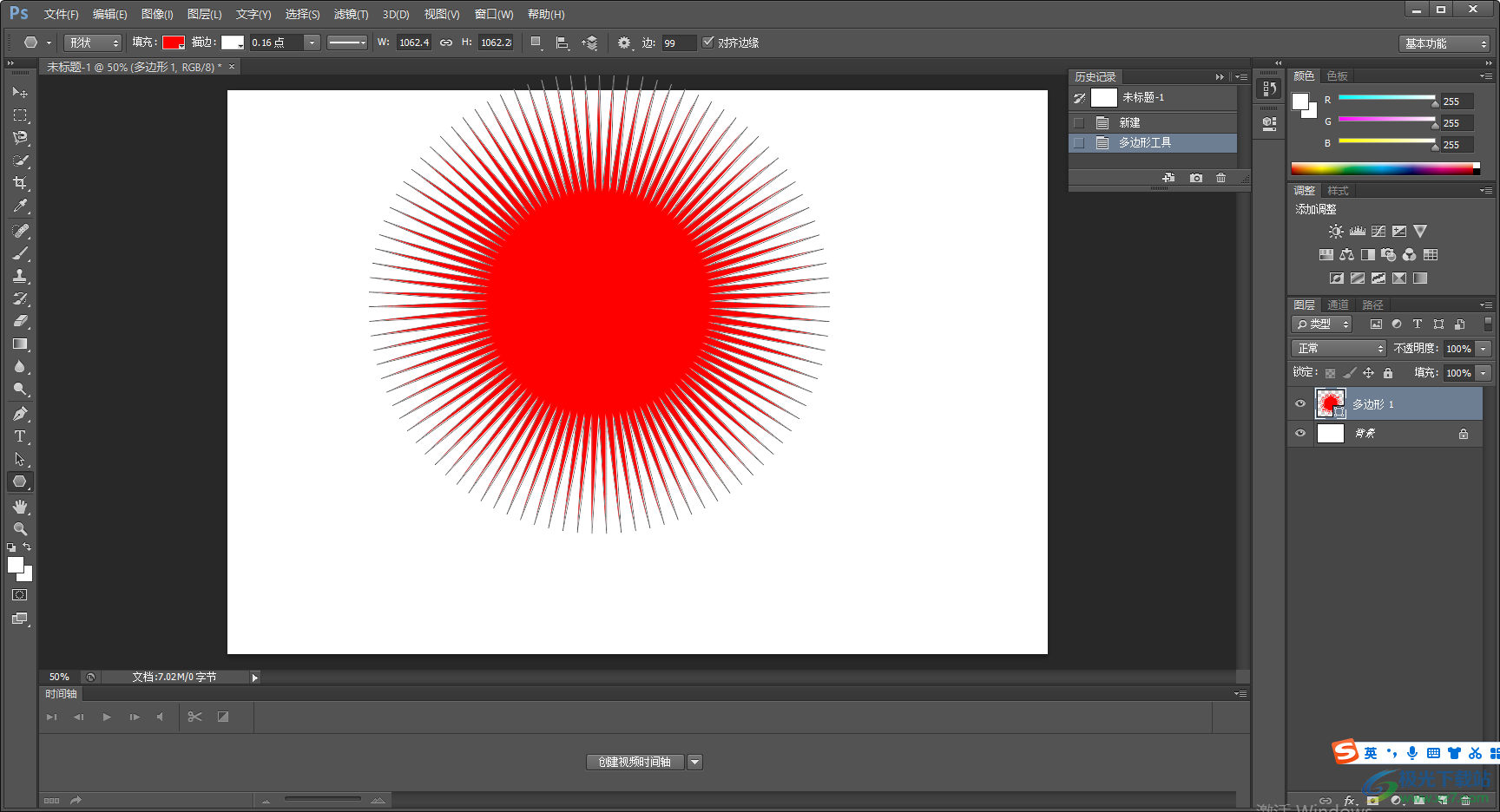Click the width W input field
This screenshot has width=1500, height=812.
(x=414, y=43)
